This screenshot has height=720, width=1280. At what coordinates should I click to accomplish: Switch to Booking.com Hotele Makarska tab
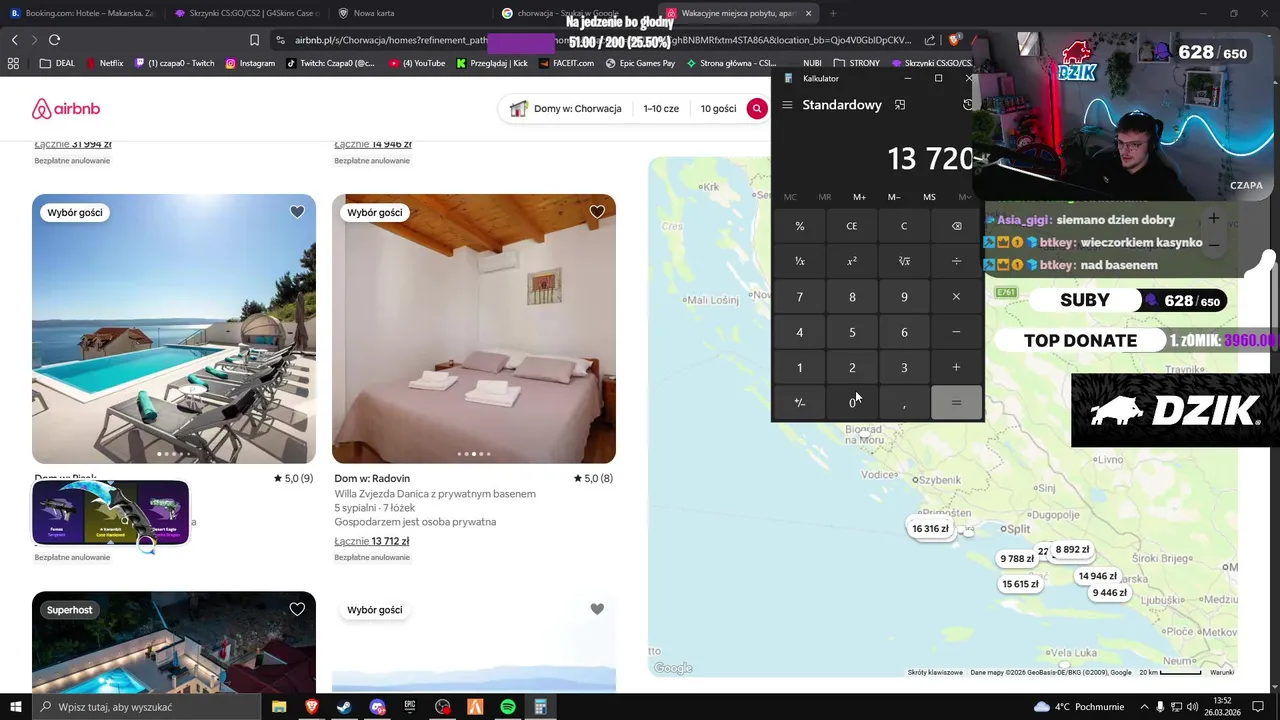[x=82, y=13]
